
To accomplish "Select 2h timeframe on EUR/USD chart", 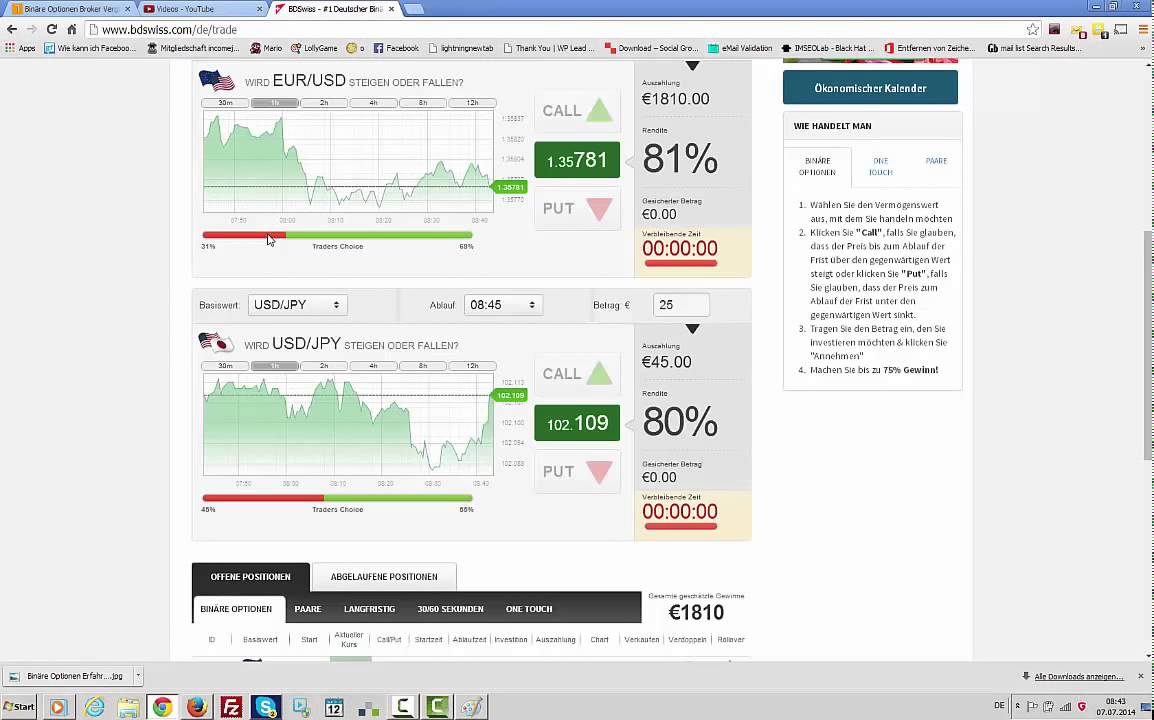I will 324,103.
